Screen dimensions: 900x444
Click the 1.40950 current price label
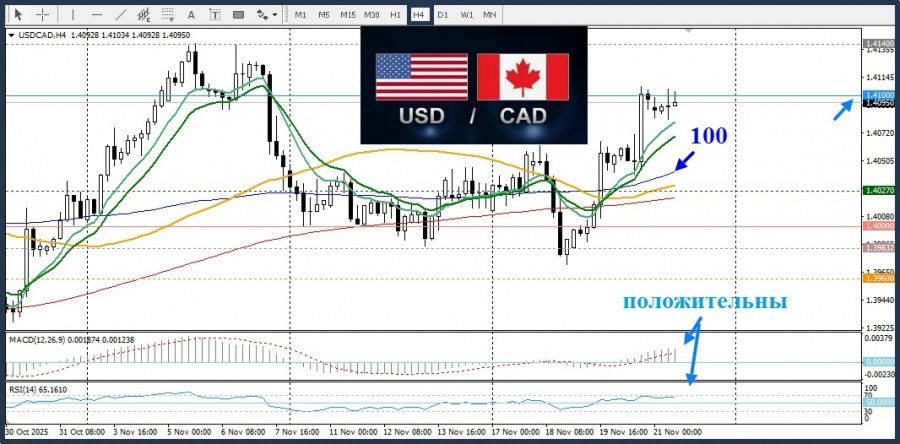pos(878,103)
